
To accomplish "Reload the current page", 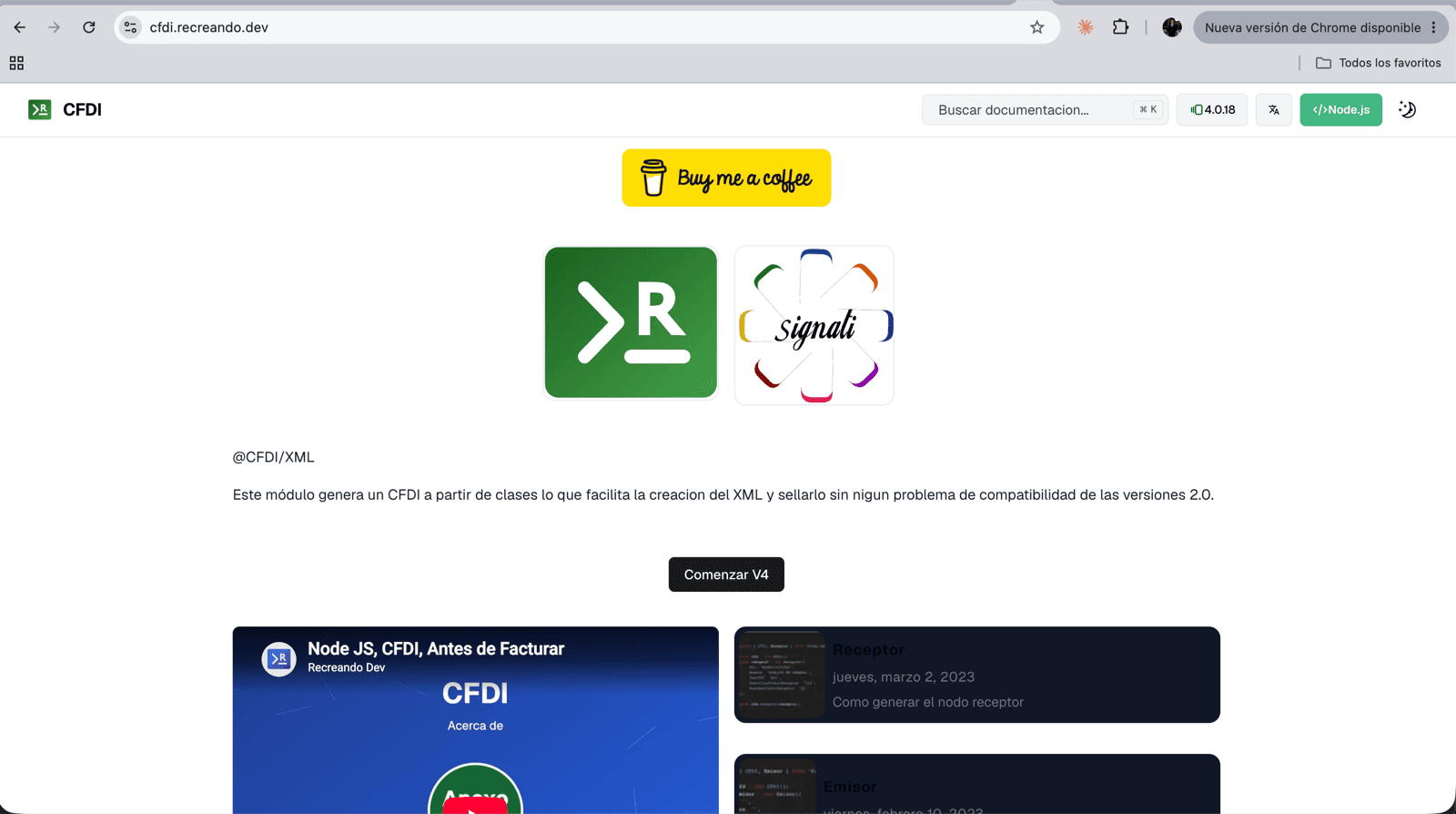I will tap(89, 27).
